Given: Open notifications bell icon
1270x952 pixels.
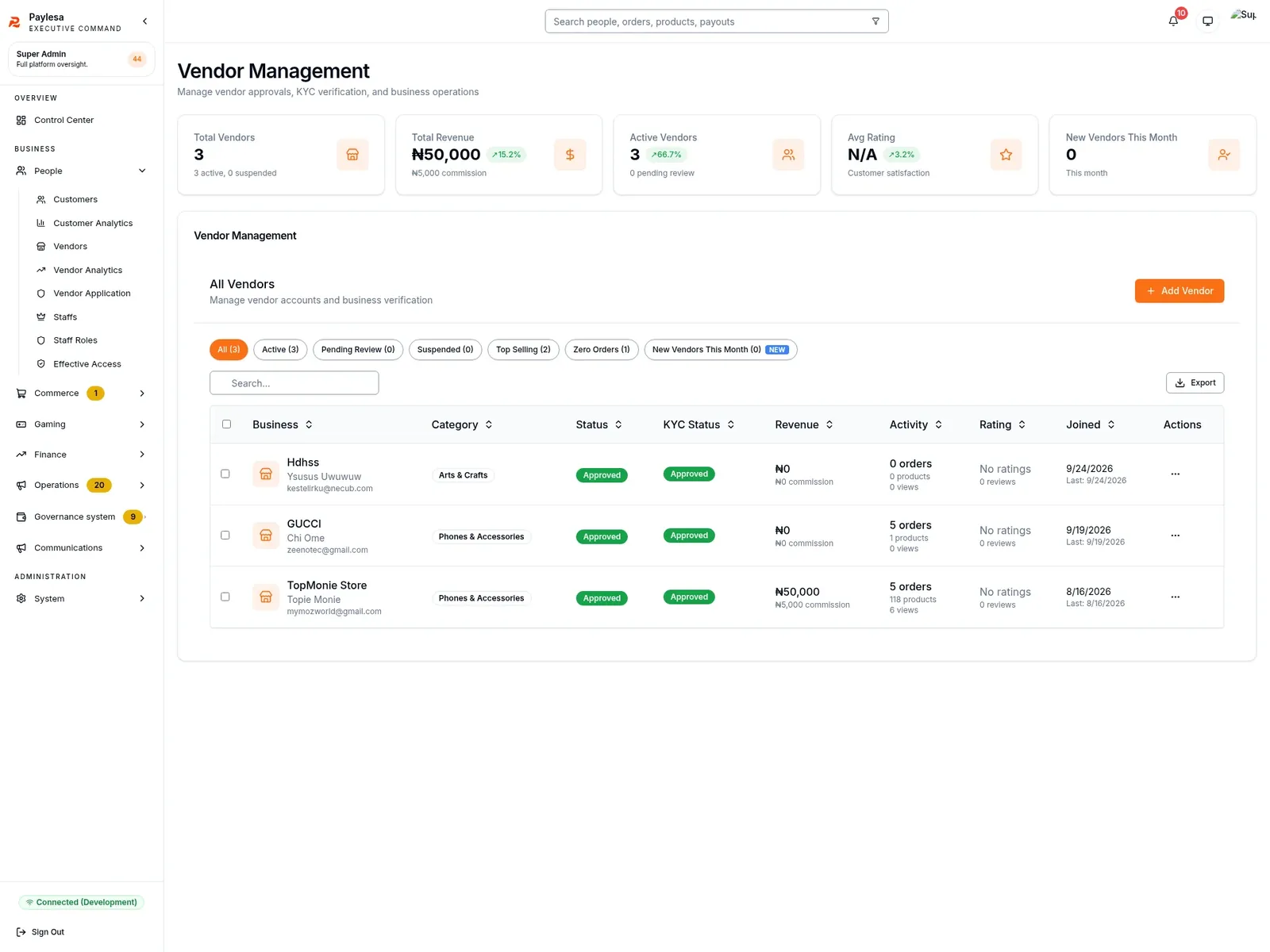Looking at the screenshot, I should point(1173,21).
